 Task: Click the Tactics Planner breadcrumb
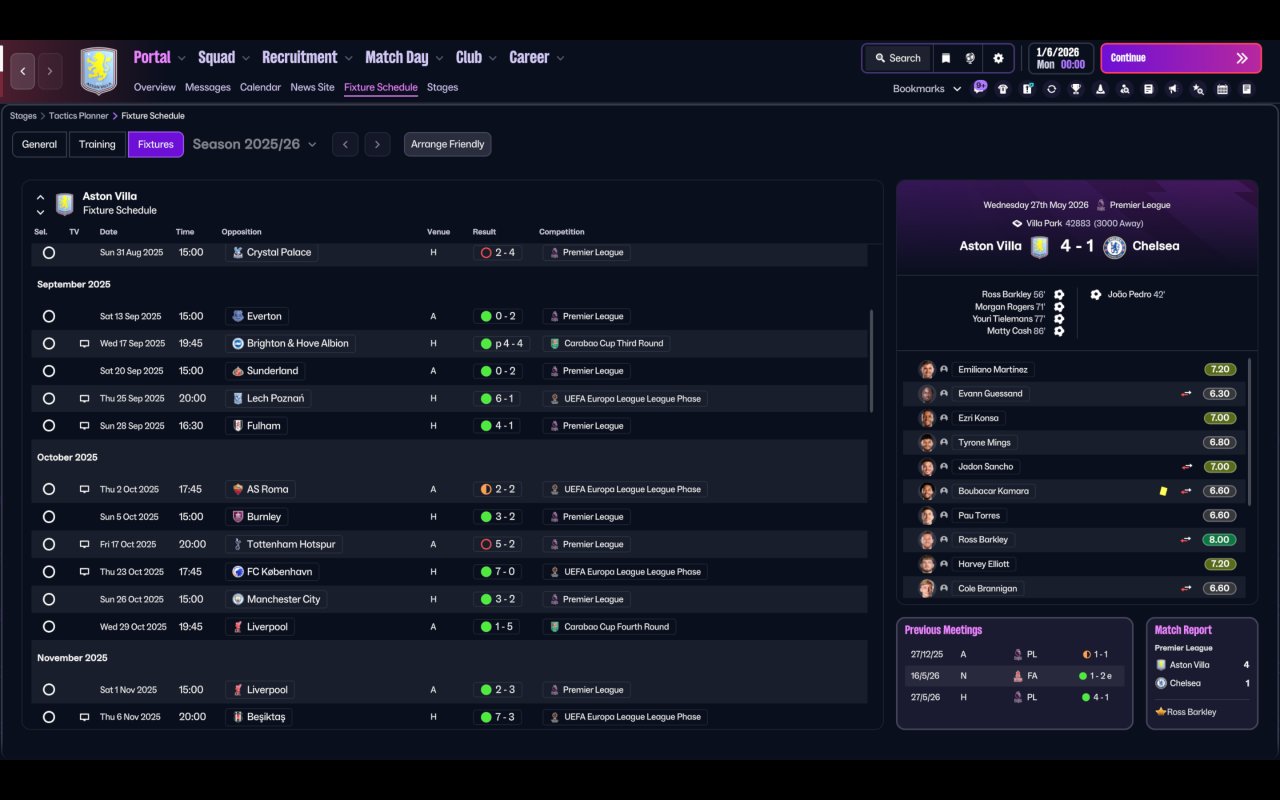79,116
